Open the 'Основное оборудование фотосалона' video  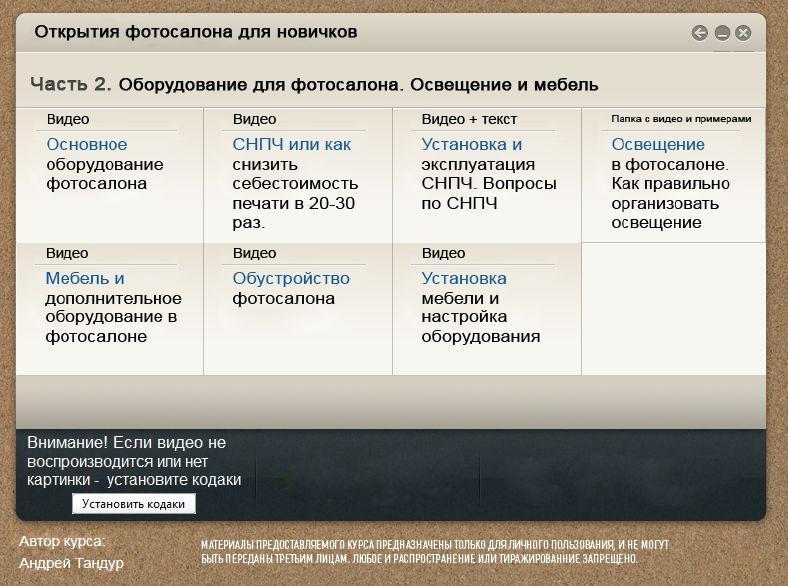[87, 145]
